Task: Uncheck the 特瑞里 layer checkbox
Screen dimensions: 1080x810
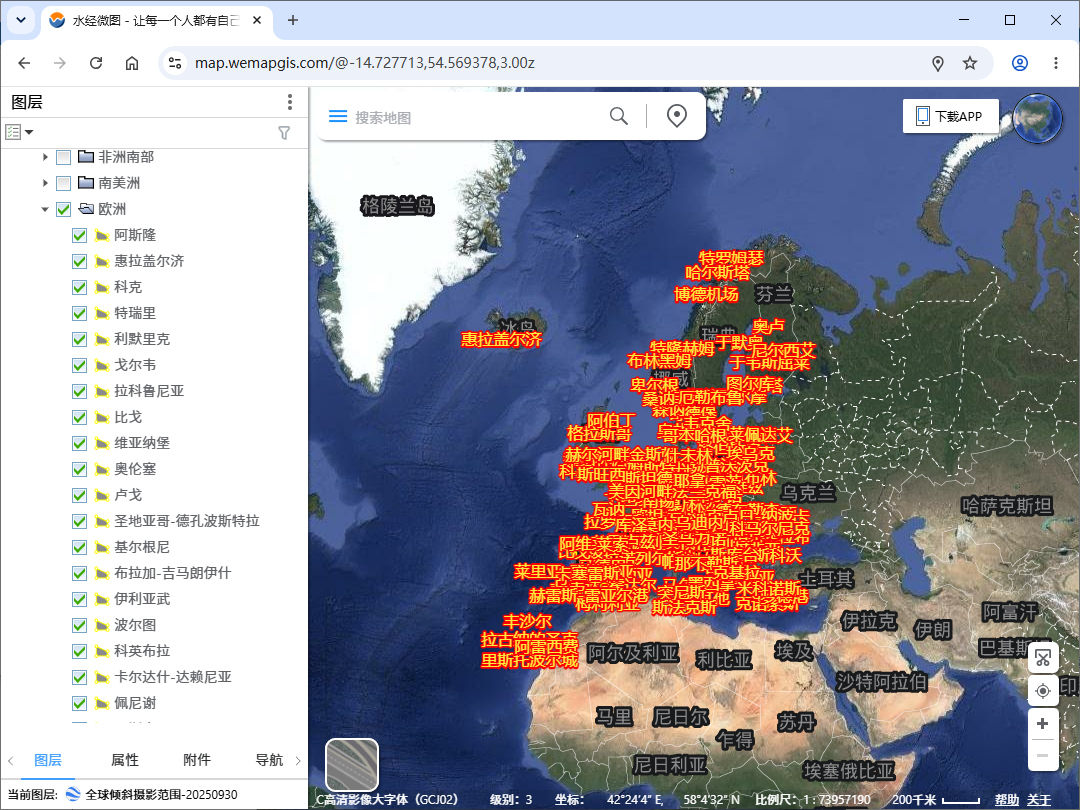Action: [x=79, y=313]
